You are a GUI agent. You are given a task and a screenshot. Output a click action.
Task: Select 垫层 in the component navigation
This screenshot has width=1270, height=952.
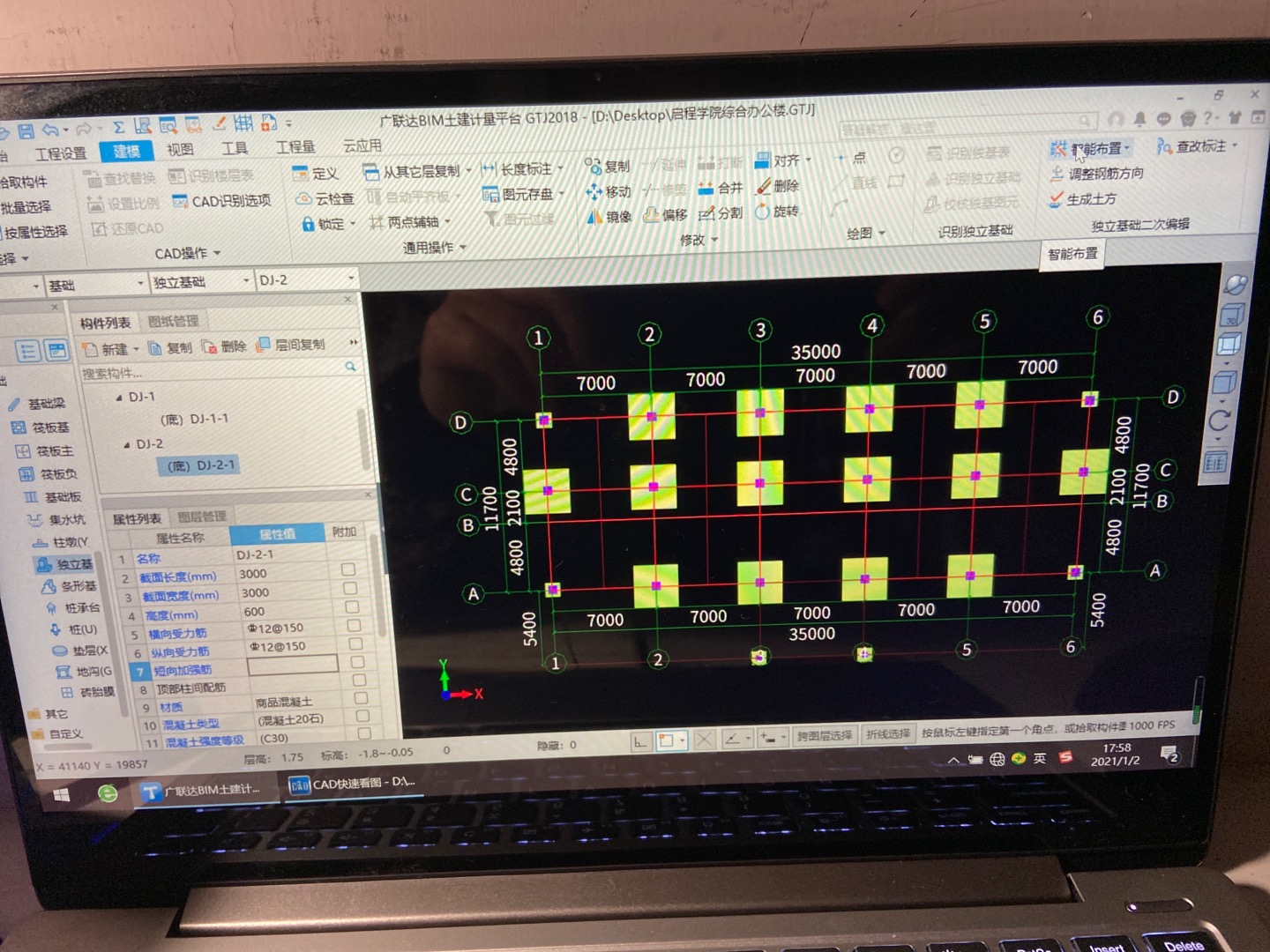click(x=80, y=651)
